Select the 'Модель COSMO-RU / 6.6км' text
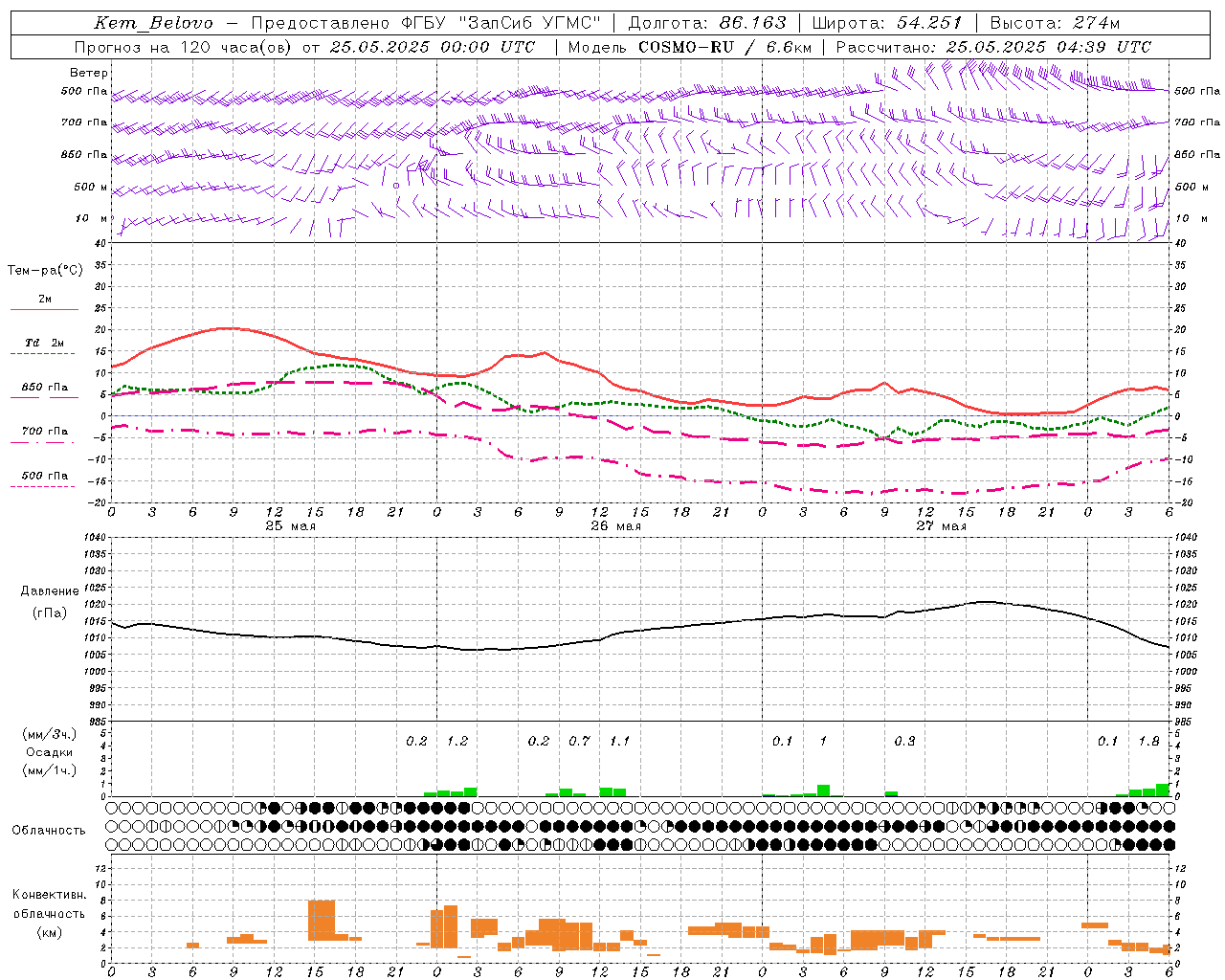This screenshot has height=980, width=1225. pos(690,47)
